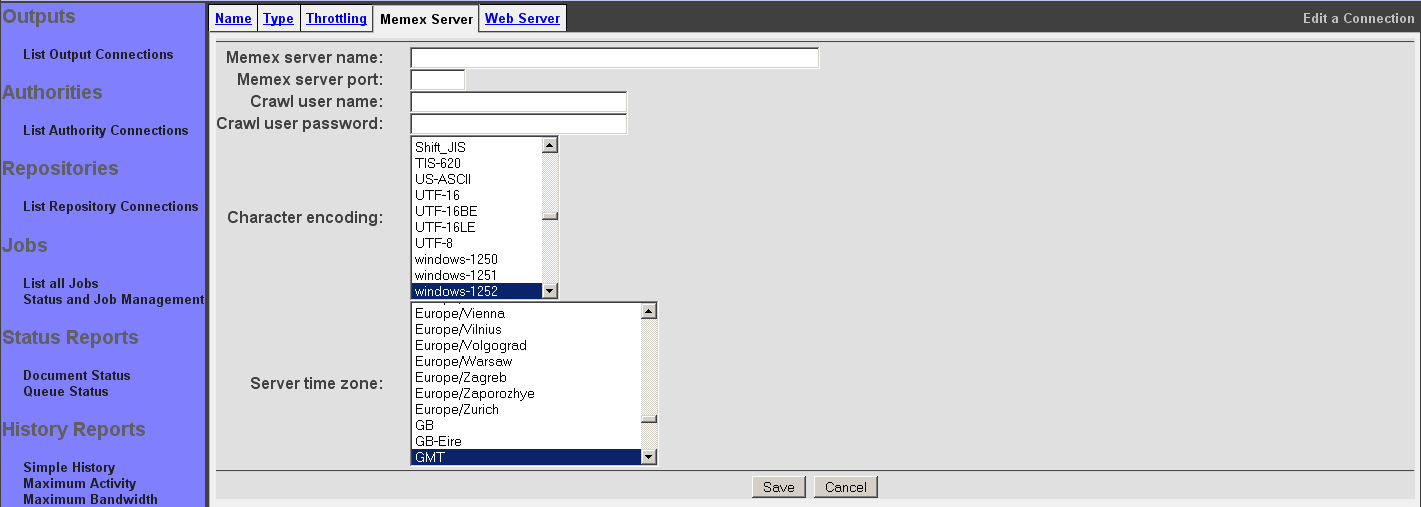This screenshot has width=1421, height=507.
Task: Click down arrow of Server time zone list
Action: click(x=649, y=457)
